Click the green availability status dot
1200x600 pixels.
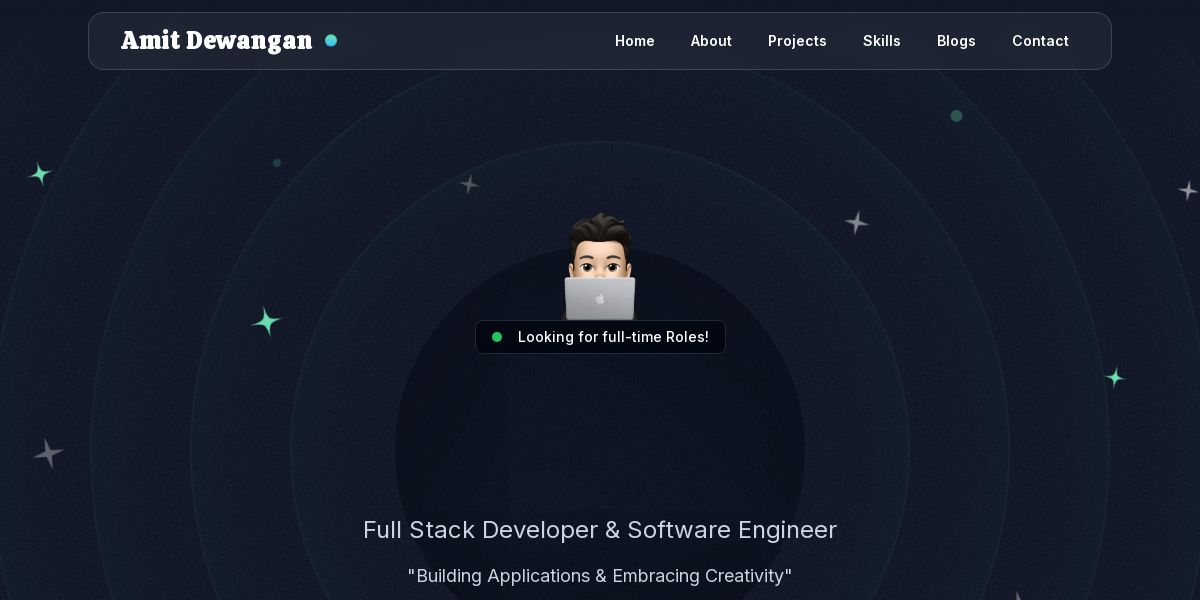(497, 337)
